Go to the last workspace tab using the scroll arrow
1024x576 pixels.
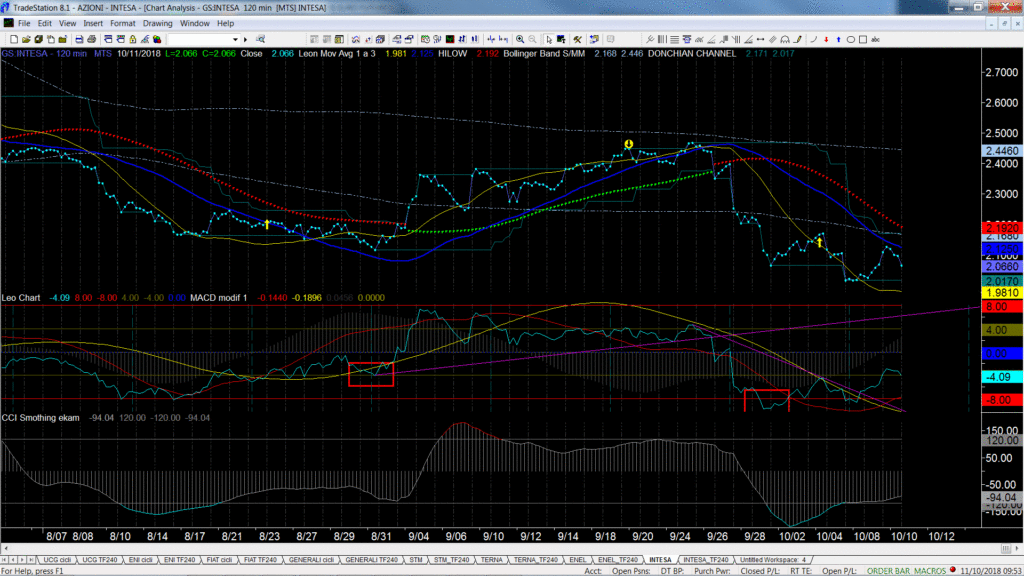(31, 560)
